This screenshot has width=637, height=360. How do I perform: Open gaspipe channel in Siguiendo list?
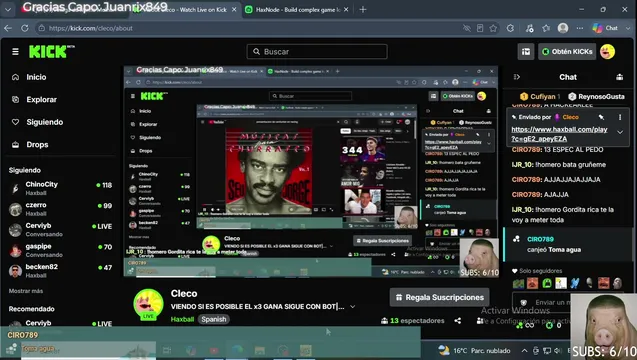pyautogui.click(x=60, y=250)
